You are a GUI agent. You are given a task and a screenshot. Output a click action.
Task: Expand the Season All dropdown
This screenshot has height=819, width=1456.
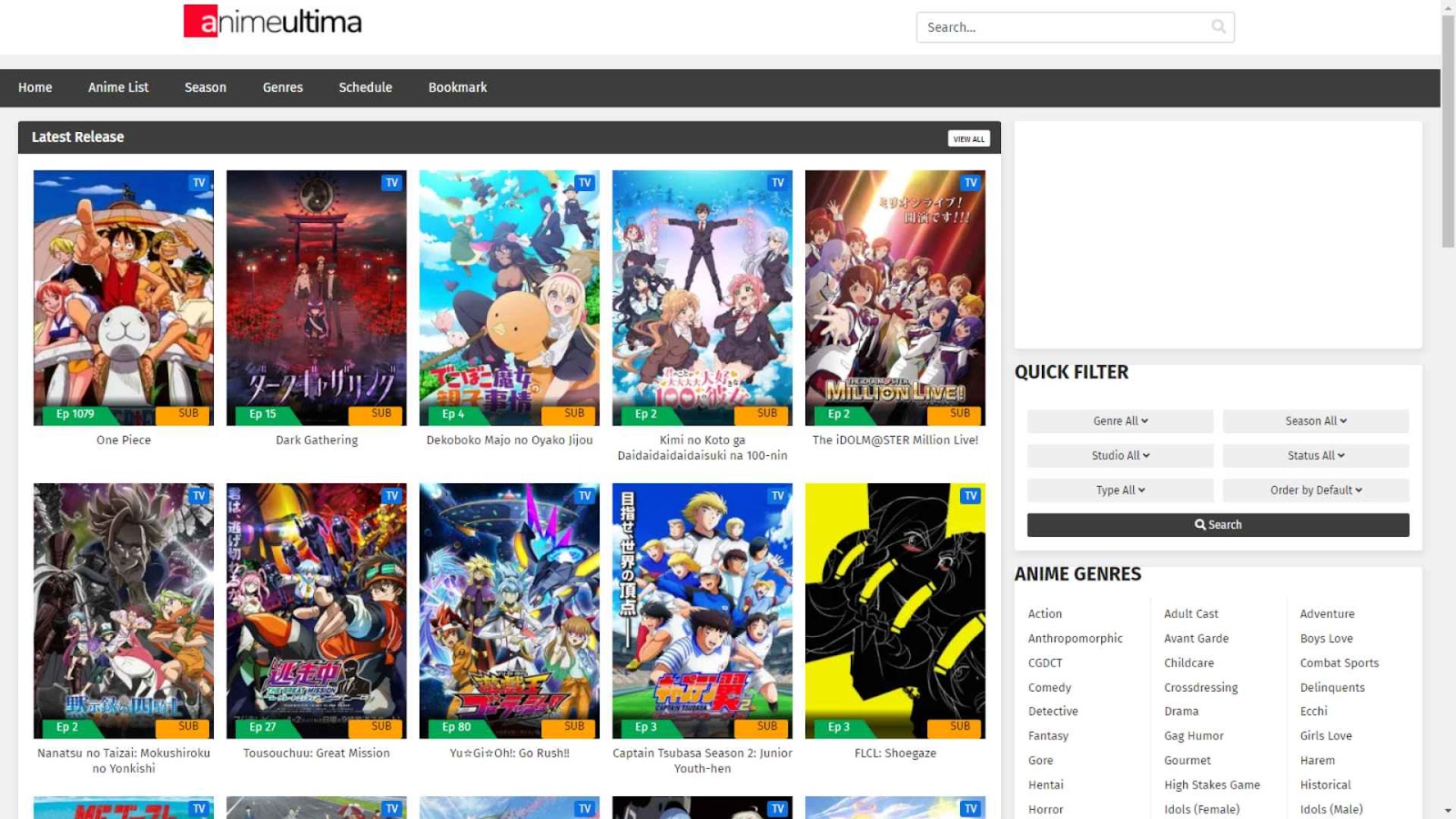(x=1316, y=421)
